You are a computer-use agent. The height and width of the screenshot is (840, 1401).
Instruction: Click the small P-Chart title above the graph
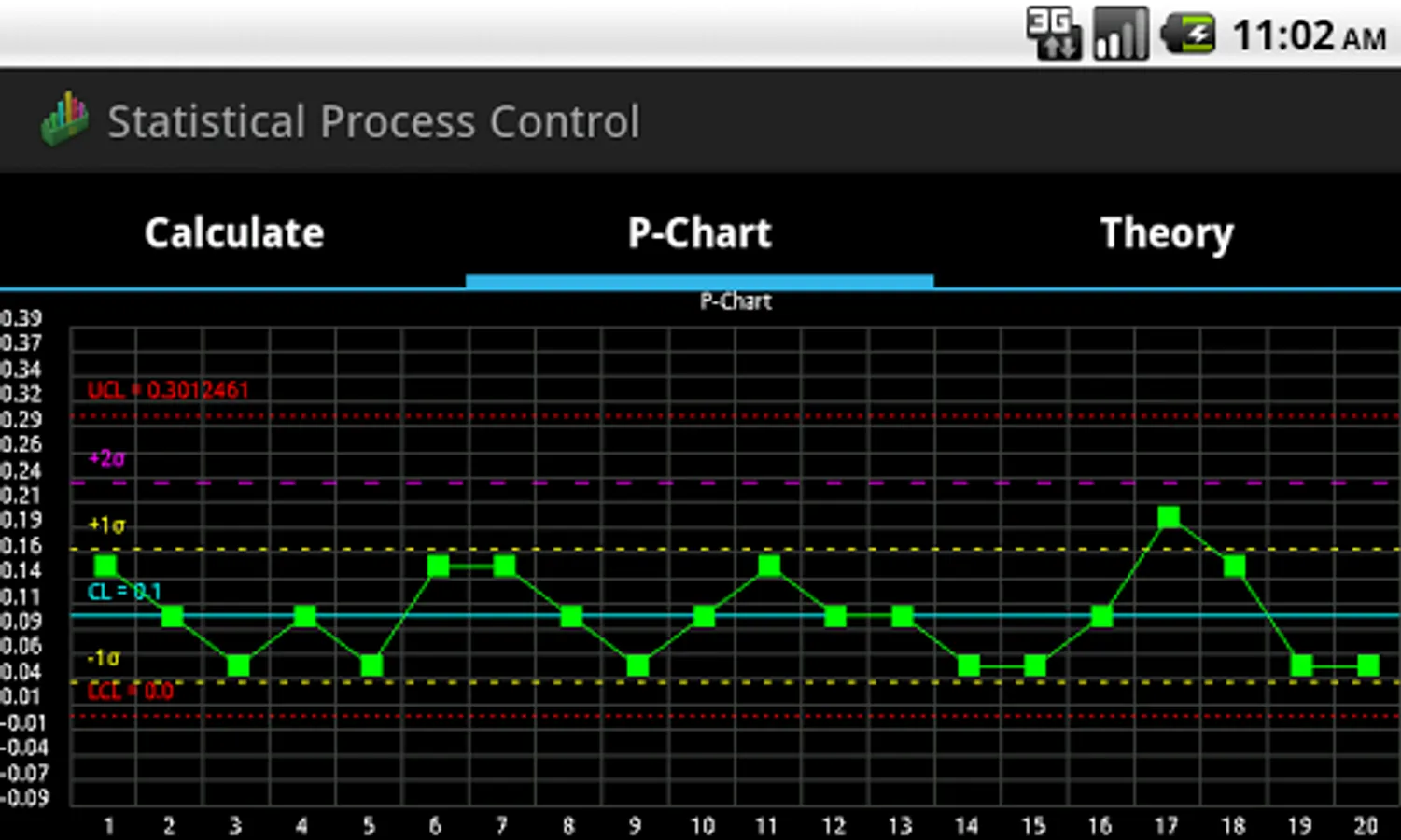[x=736, y=301]
